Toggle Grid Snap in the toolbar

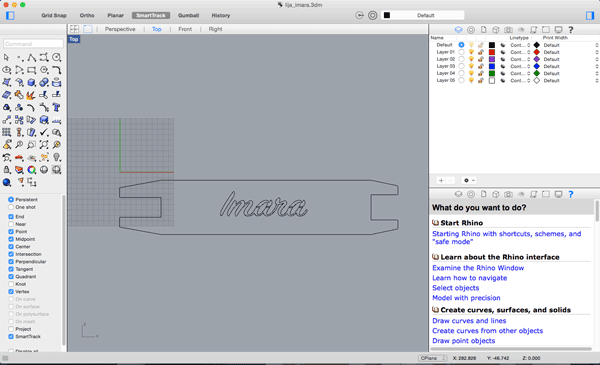pyautogui.click(x=54, y=15)
